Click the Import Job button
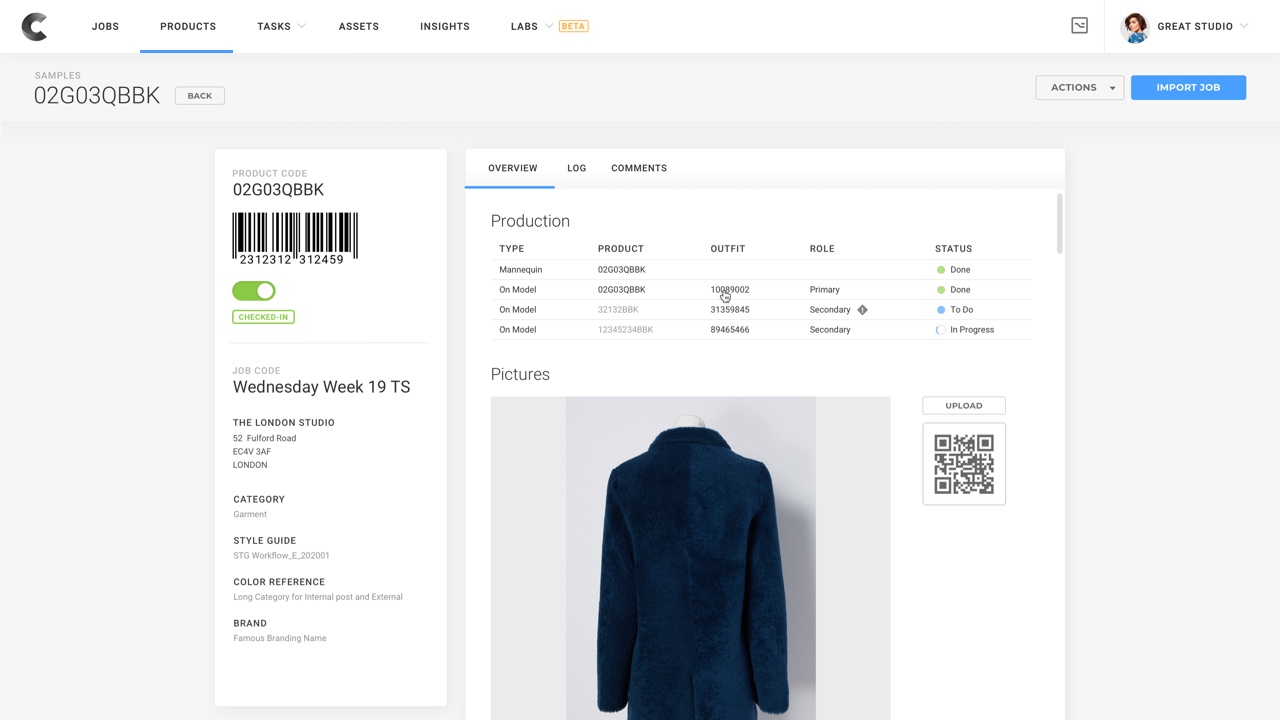The width and height of the screenshot is (1280, 720). [x=1188, y=88]
